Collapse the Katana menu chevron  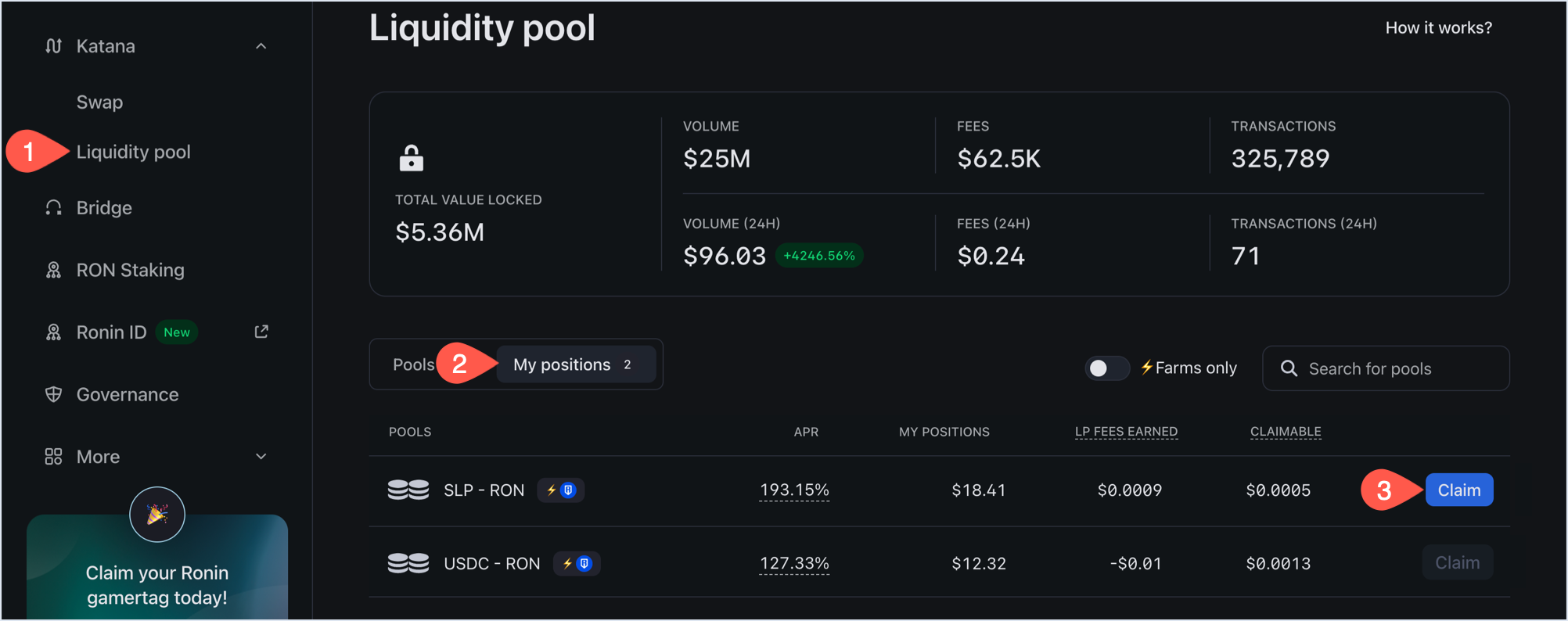261,46
